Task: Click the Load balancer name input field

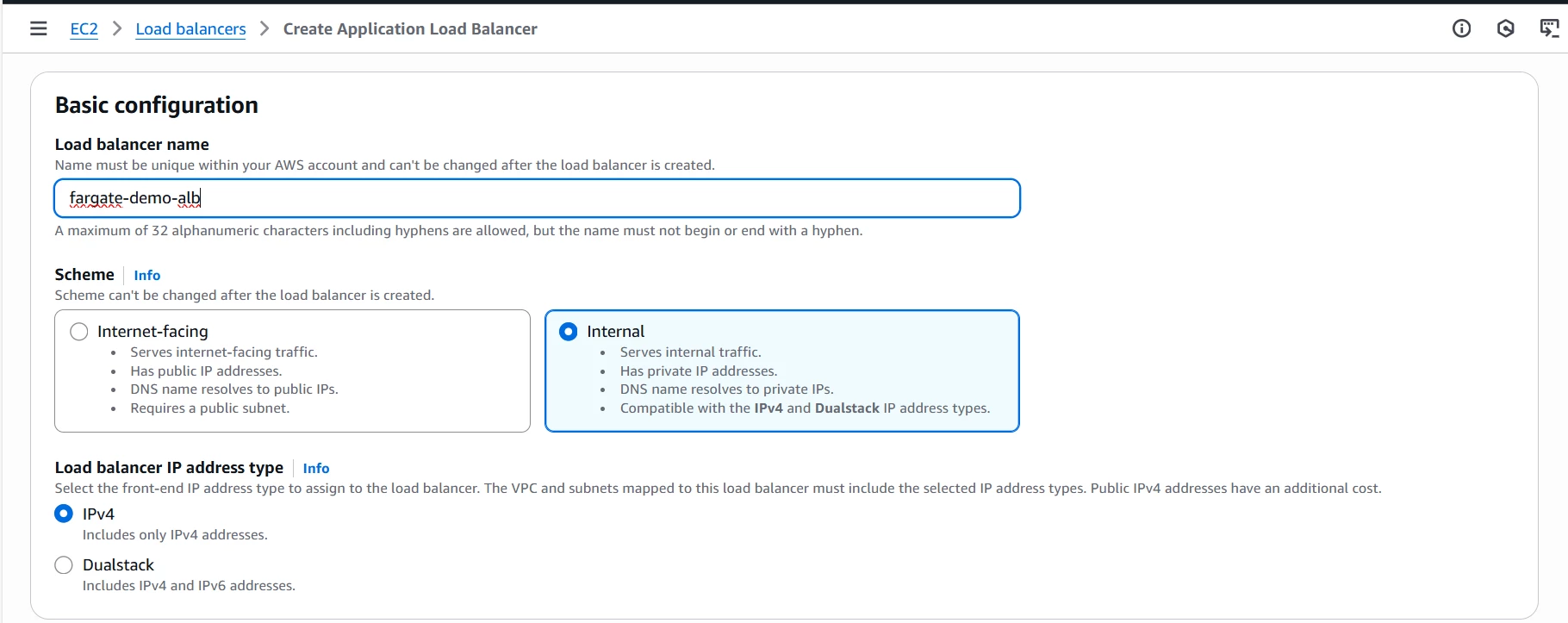Action: [537, 198]
